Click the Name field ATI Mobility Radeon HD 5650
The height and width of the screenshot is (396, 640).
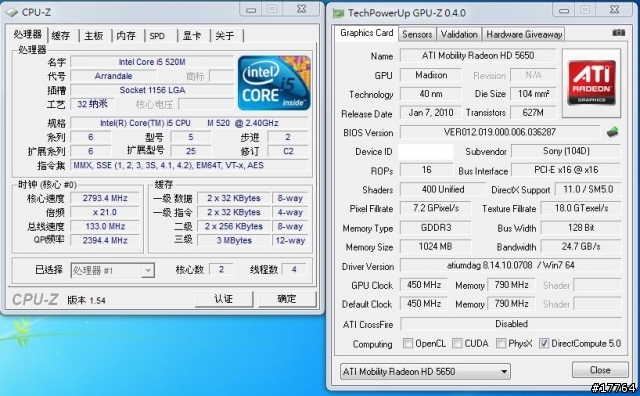tap(478, 56)
